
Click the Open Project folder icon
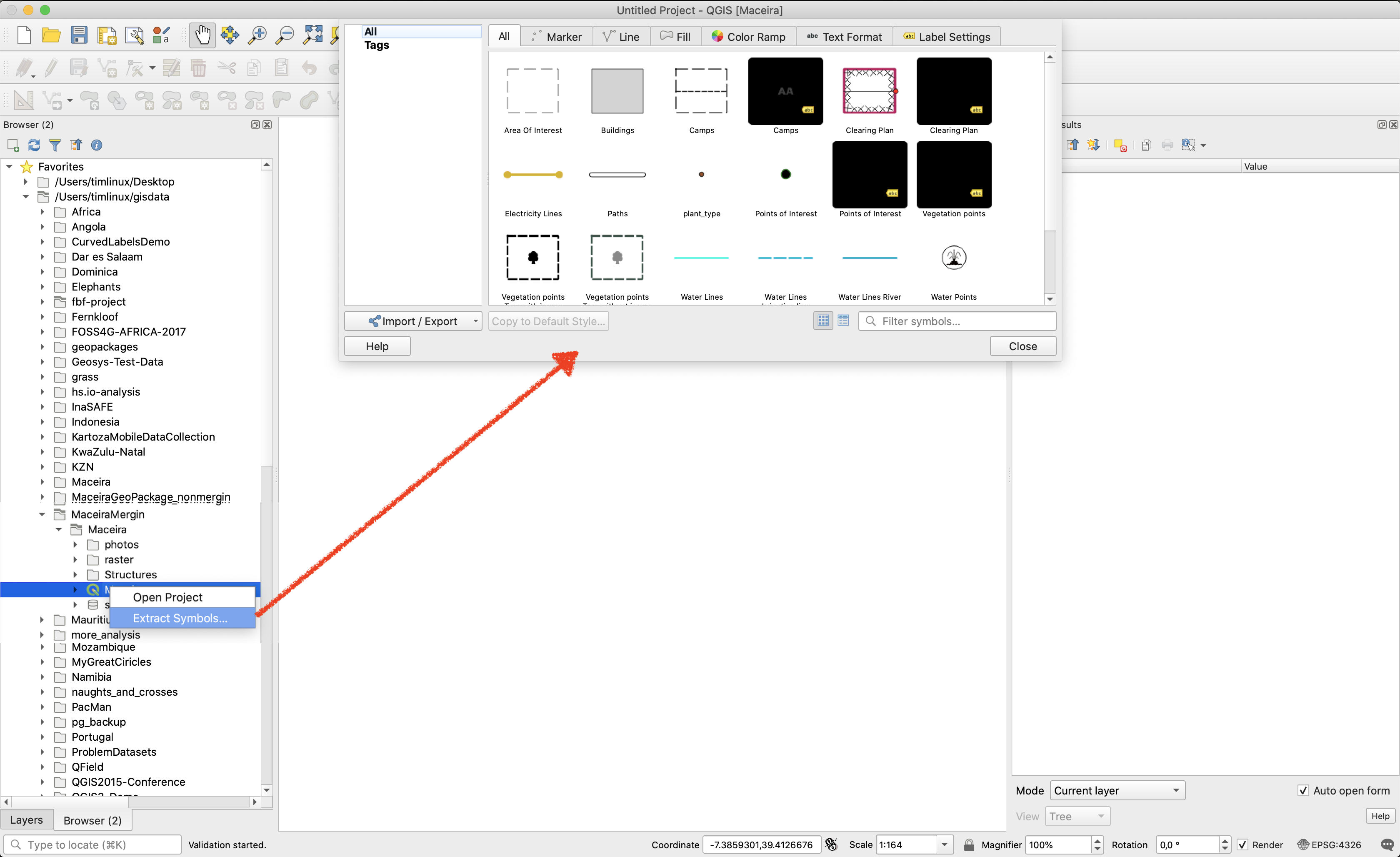(51, 36)
